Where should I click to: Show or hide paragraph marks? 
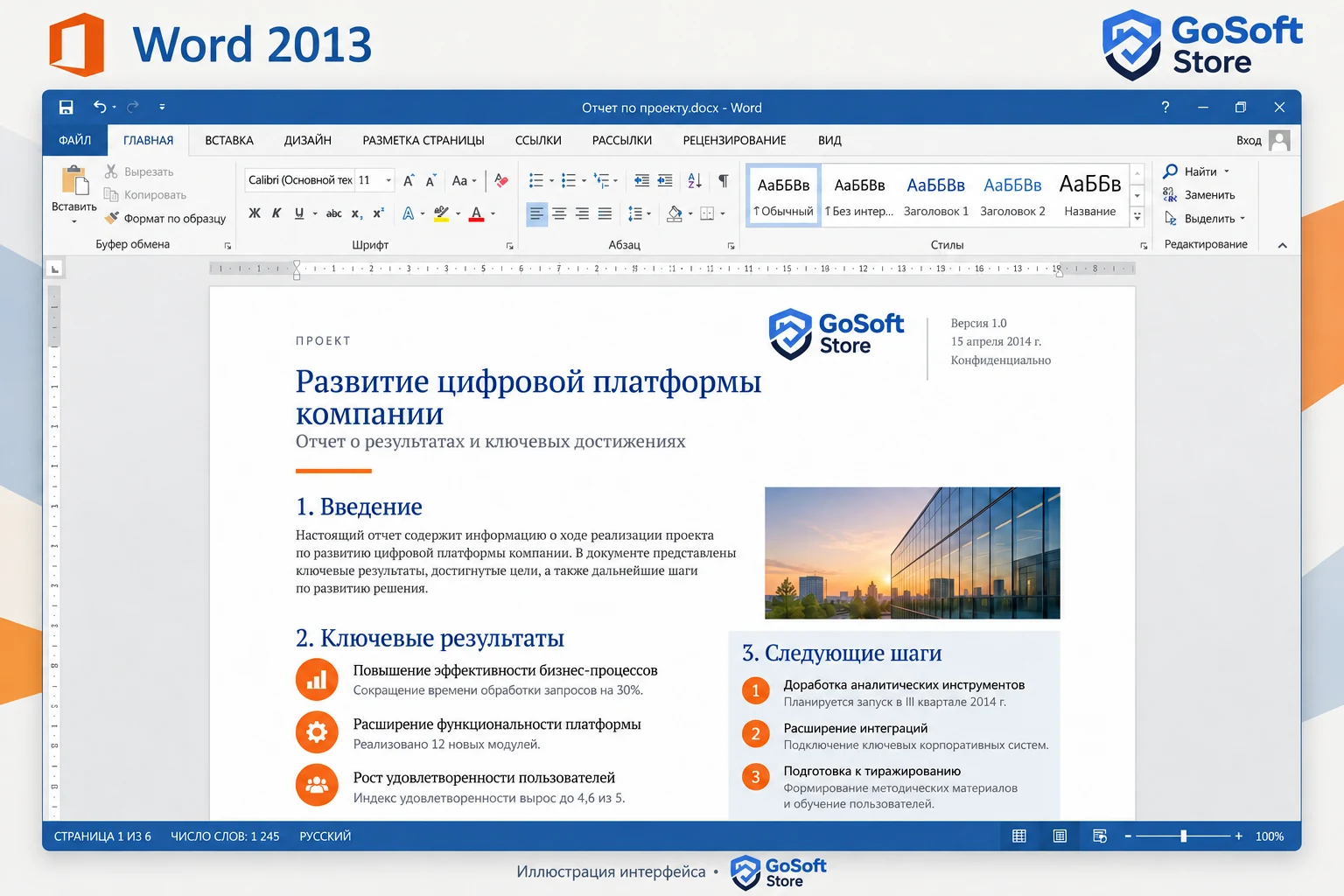pos(724,180)
